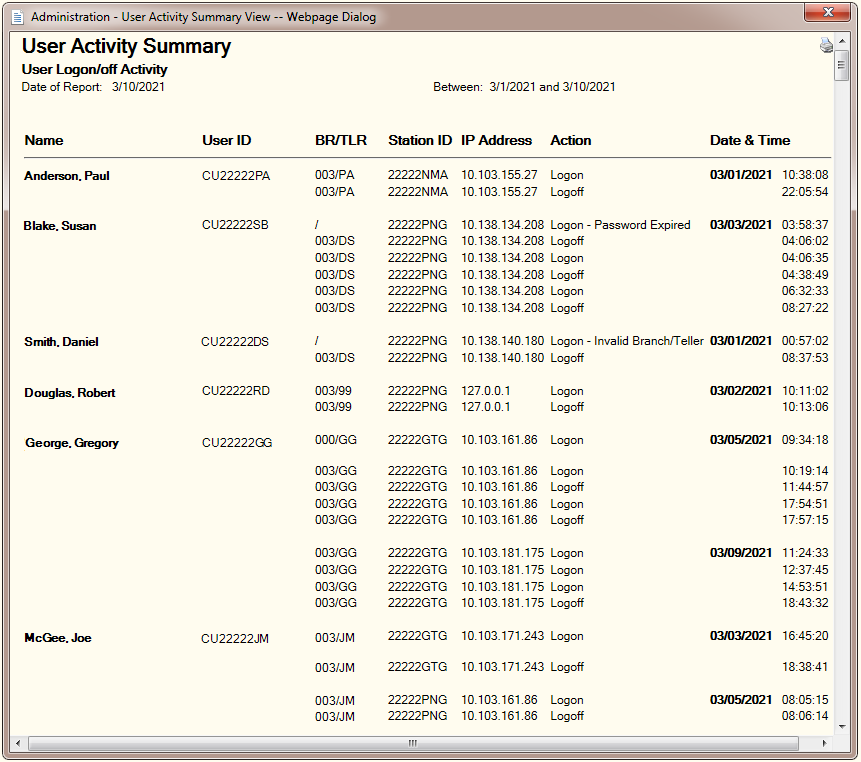
Task: Click timestamp 04:06:35
Action: pos(805,258)
